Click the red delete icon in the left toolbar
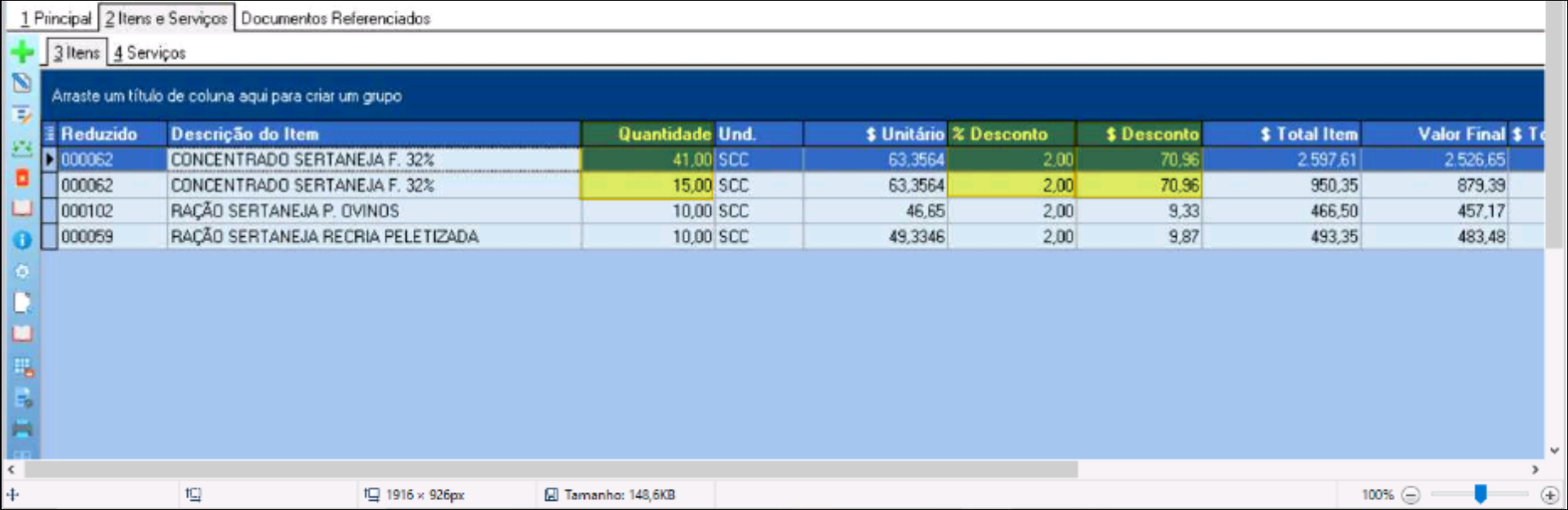 pyautogui.click(x=22, y=178)
